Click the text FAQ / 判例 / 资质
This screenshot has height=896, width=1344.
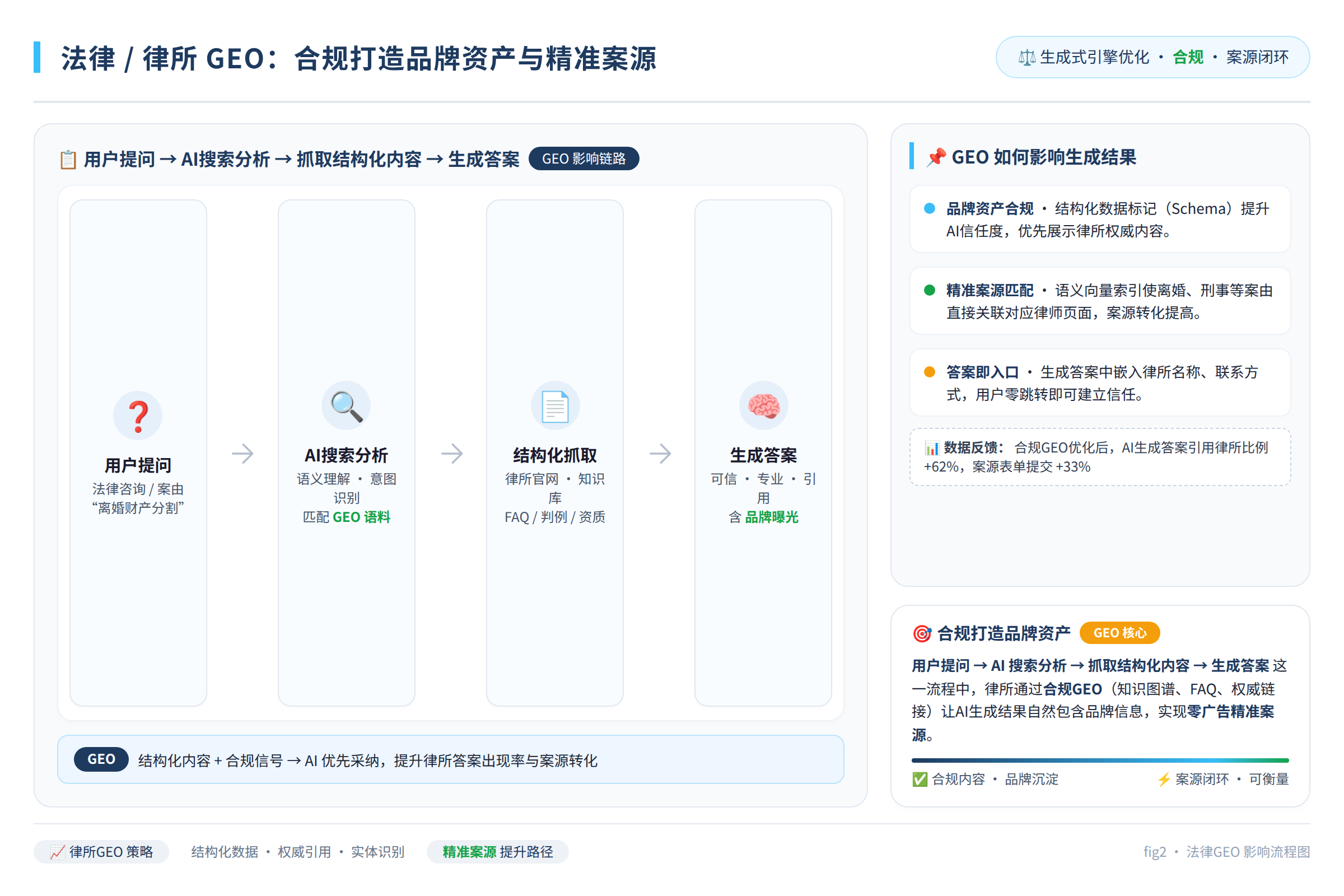click(x=555, y=517)
